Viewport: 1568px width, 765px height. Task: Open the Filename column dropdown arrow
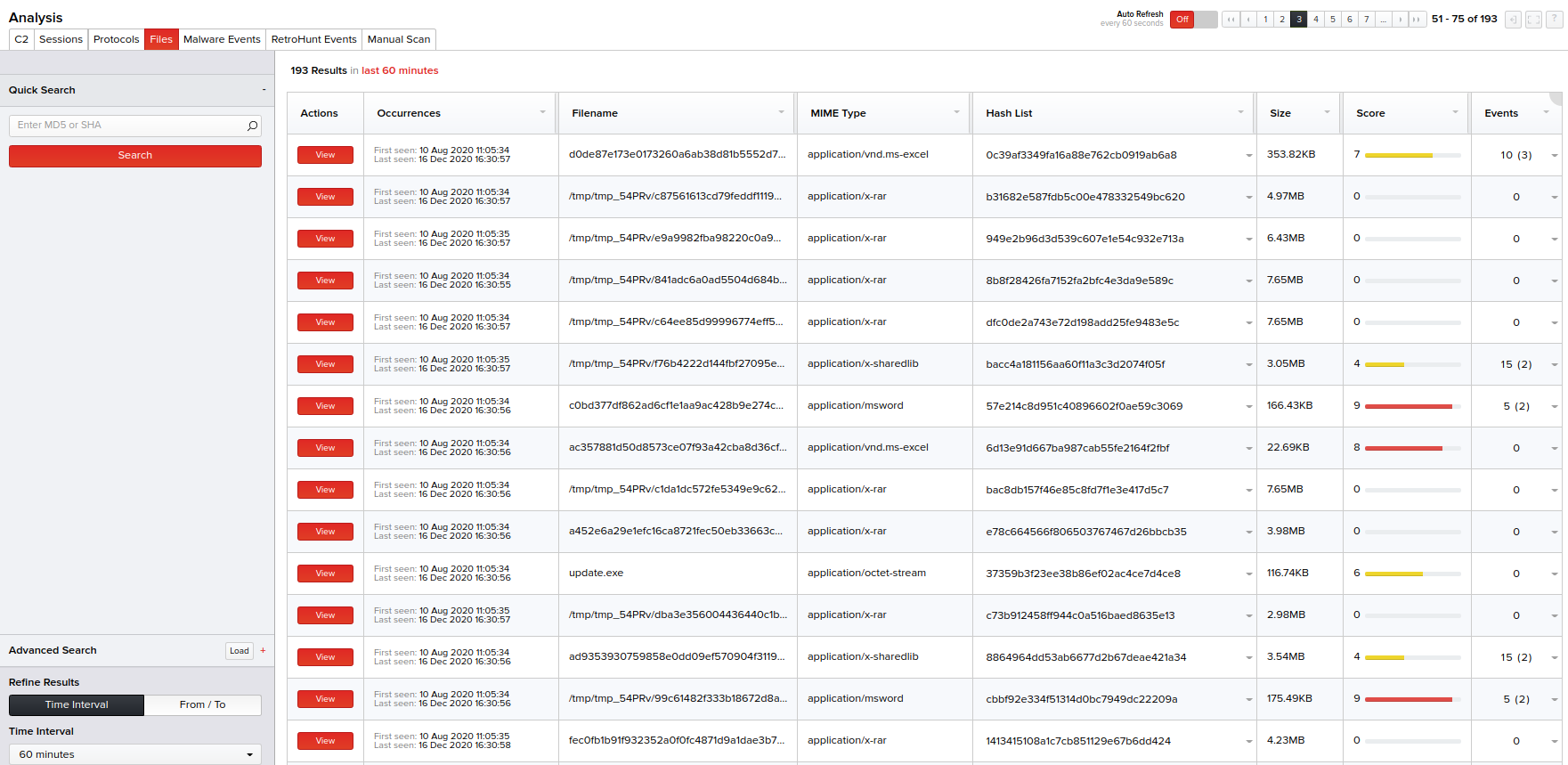781,112
